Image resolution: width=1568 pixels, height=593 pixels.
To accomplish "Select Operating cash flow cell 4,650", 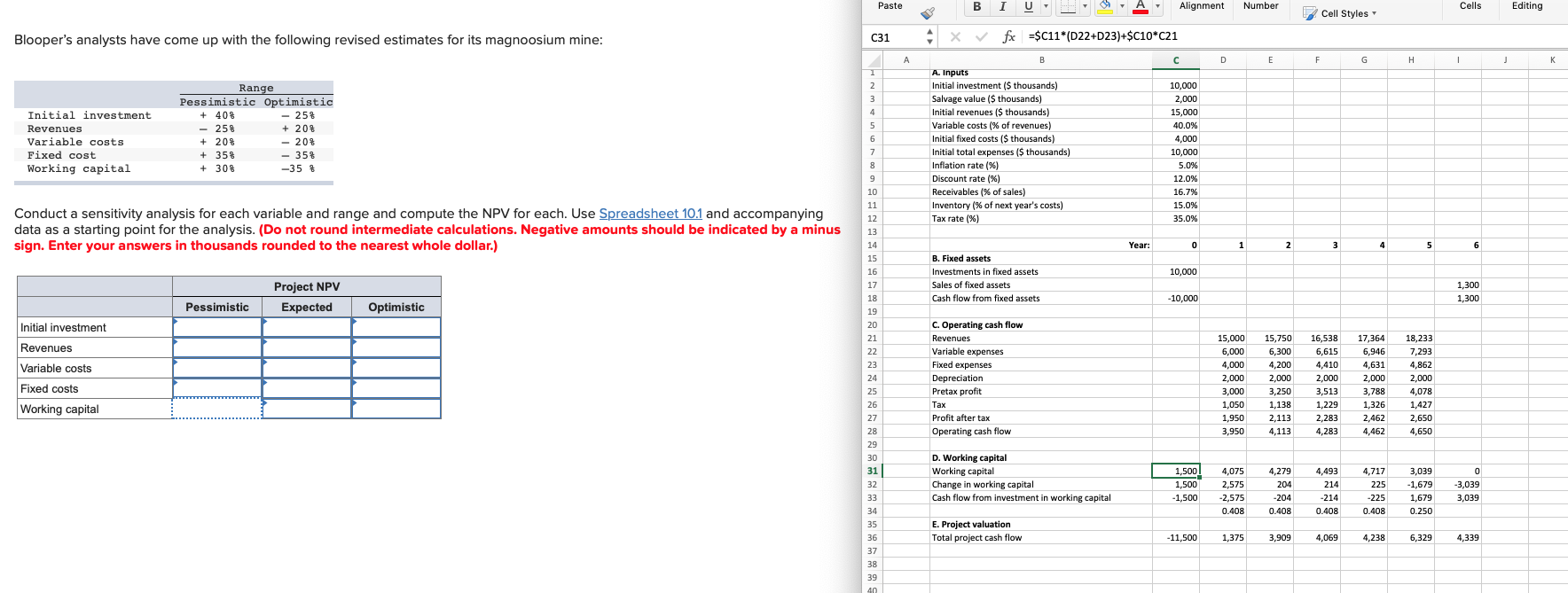I will (x=1411, y=431).
